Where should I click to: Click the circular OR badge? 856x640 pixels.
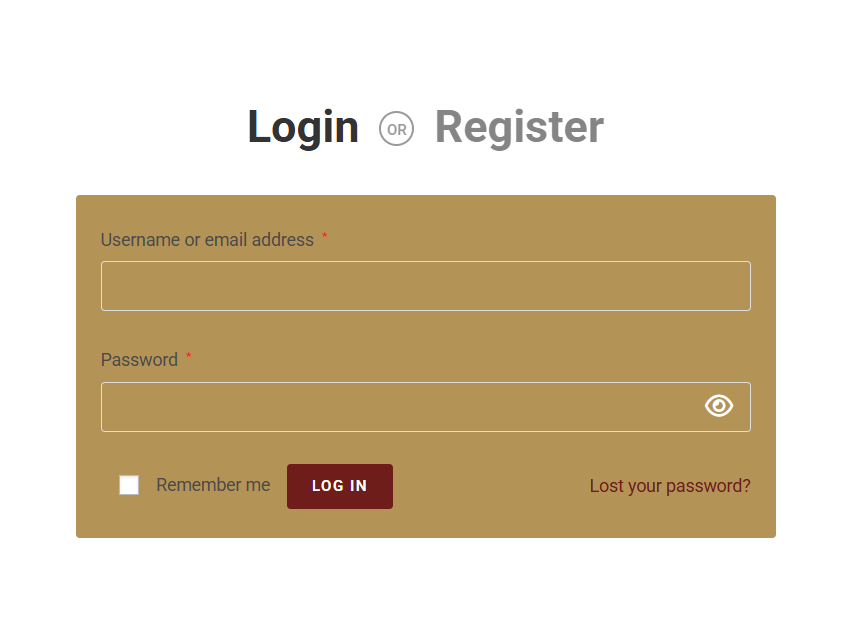(396, 129)
